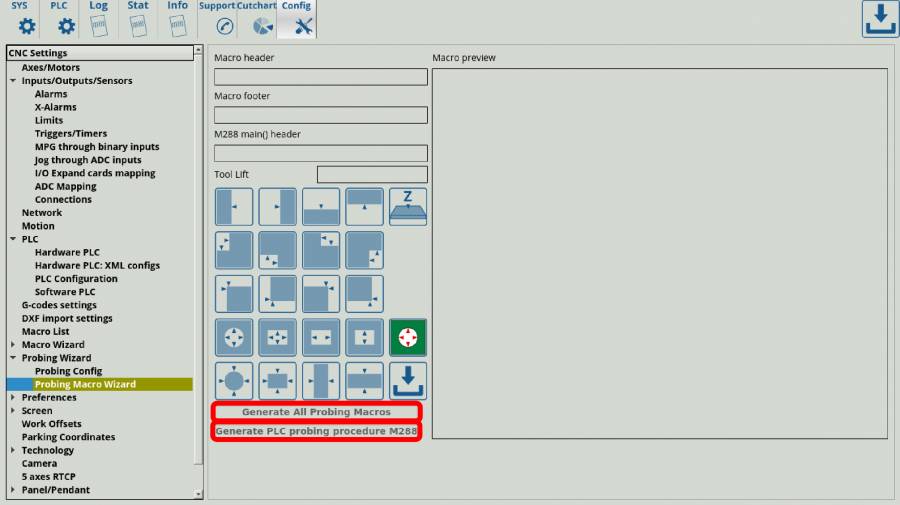The image size is (900, 505).
Task: Expand the Macro Wizard tree node
Action: (13, 345)
